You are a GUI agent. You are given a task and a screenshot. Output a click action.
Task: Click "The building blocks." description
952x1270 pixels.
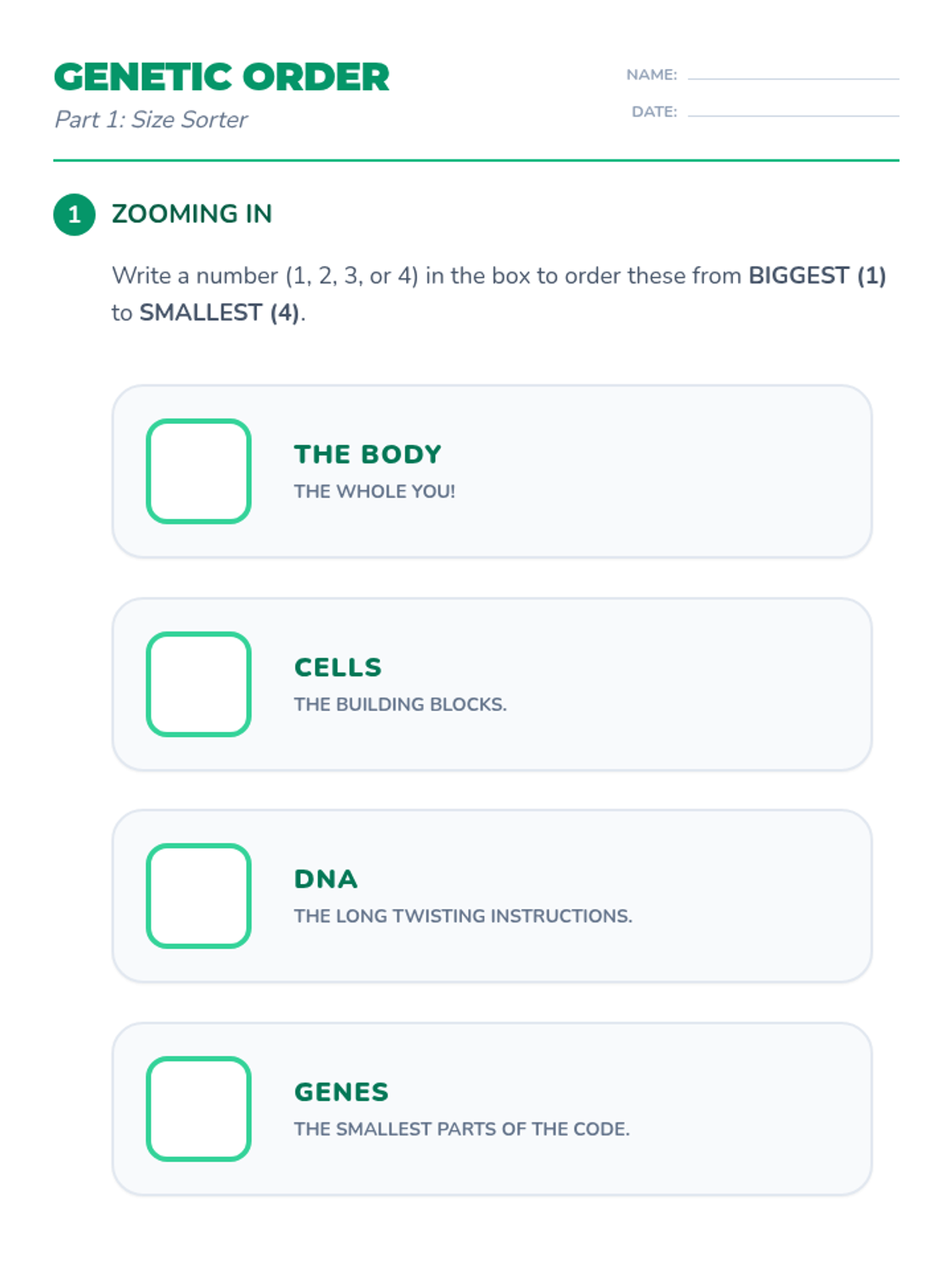click(400, 704)
